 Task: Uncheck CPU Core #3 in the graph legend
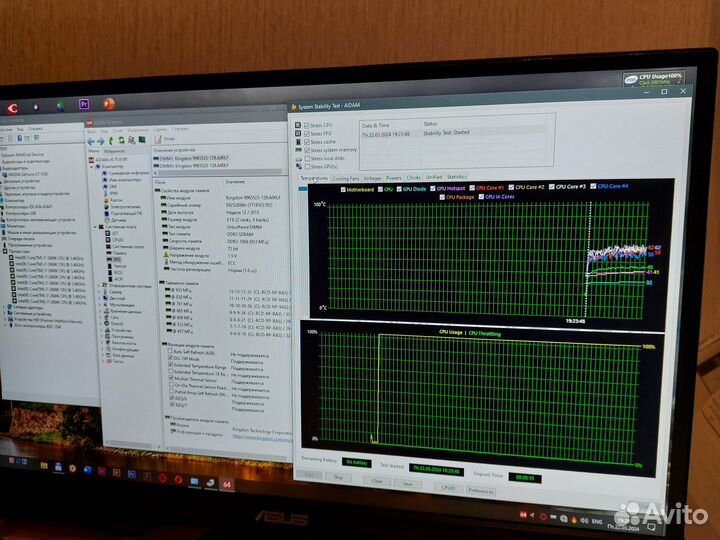tap(551, 187)
